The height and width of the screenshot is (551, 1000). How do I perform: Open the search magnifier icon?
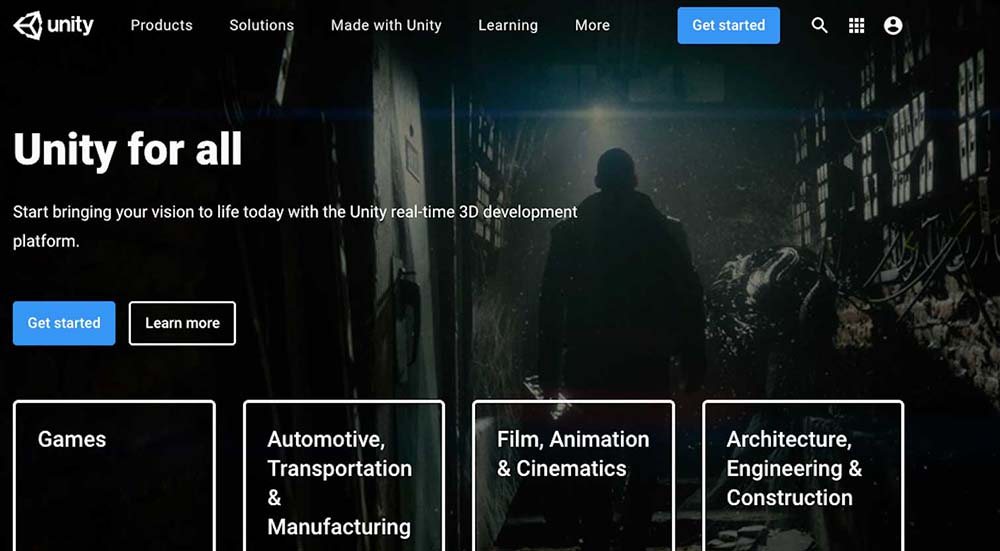[820, 26]
